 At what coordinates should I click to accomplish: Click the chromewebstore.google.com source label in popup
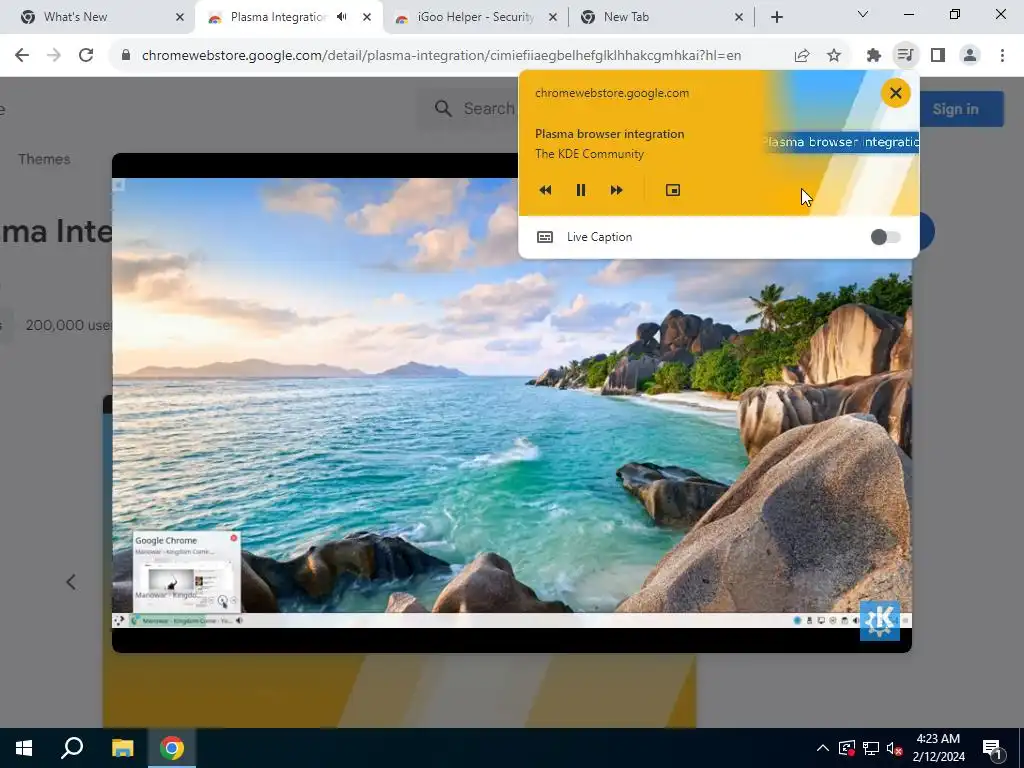[x=612, y=93]
